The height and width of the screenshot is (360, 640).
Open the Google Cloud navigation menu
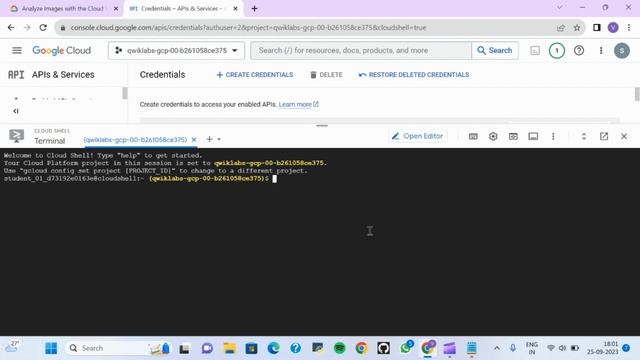[17, 50]
